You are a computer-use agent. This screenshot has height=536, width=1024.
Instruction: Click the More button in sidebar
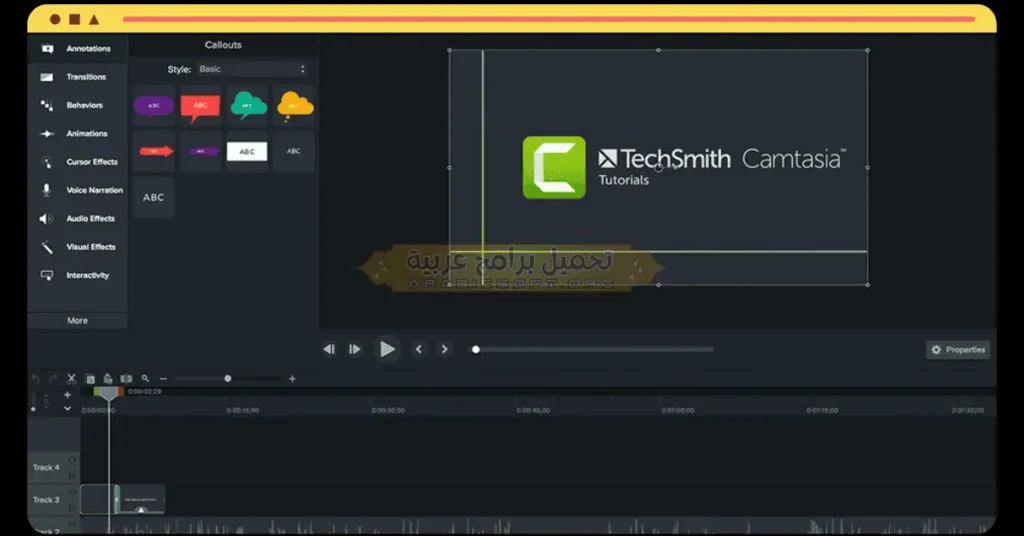coord(77,321)
